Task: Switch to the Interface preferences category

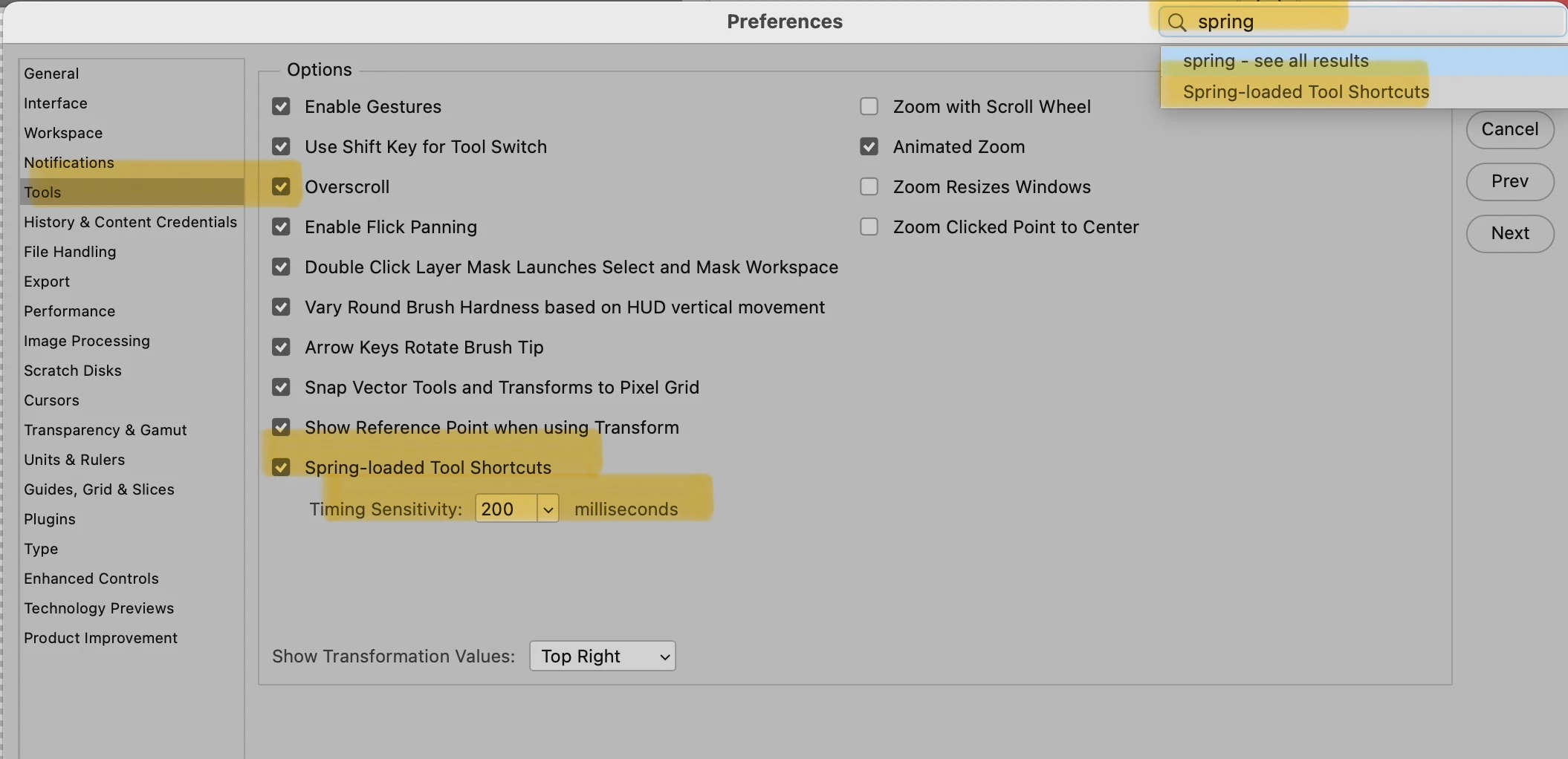Action: tap(56, 103)
